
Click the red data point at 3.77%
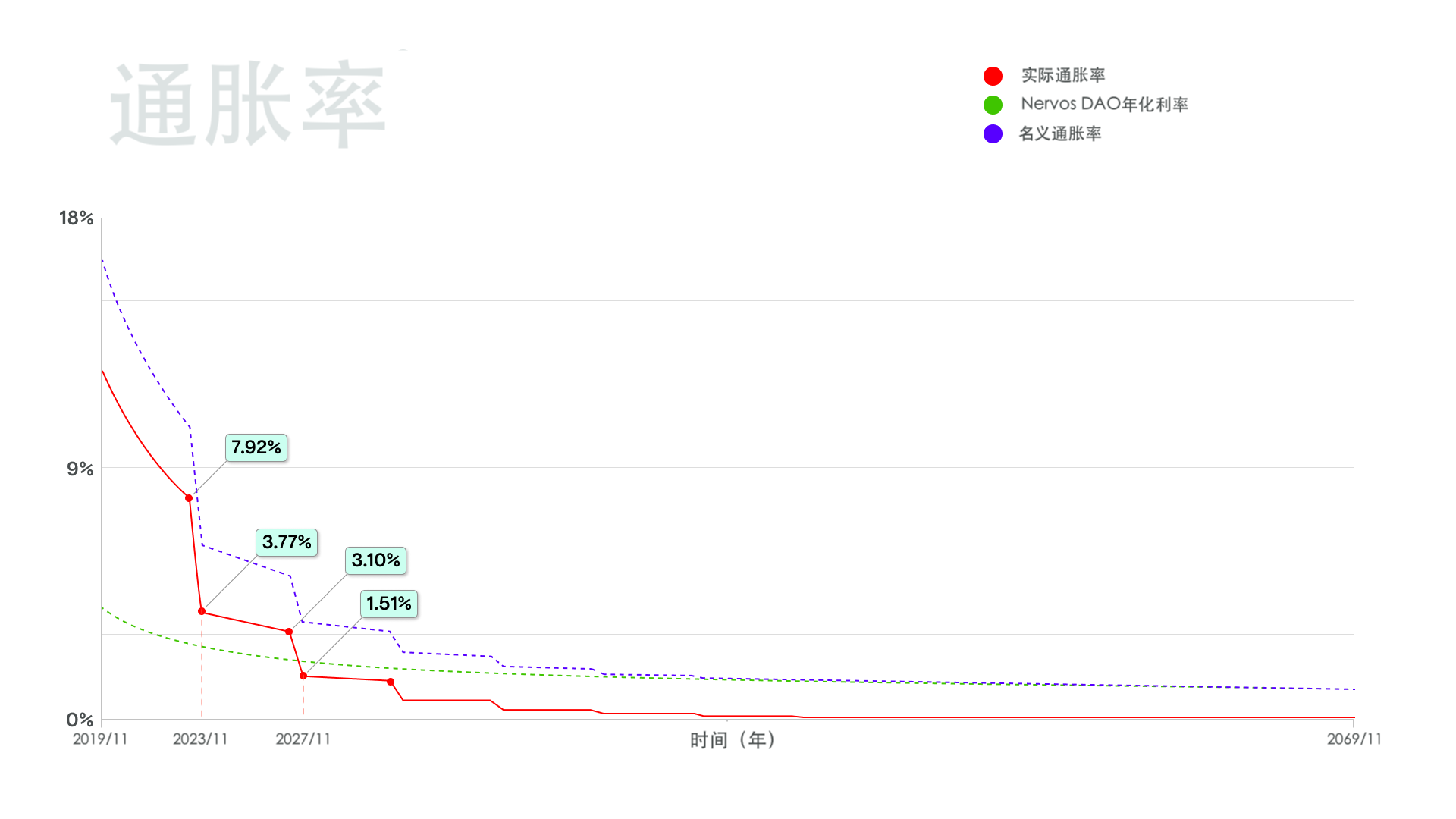(202, 611)
